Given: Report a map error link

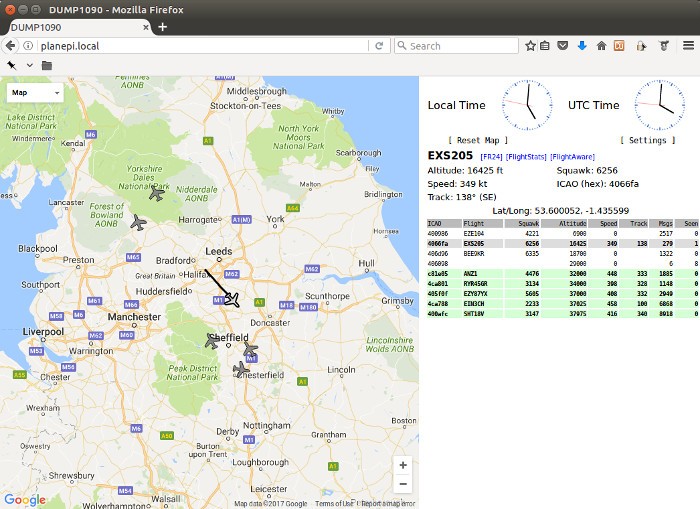Looking at the screenshot, I should (387, 504).
